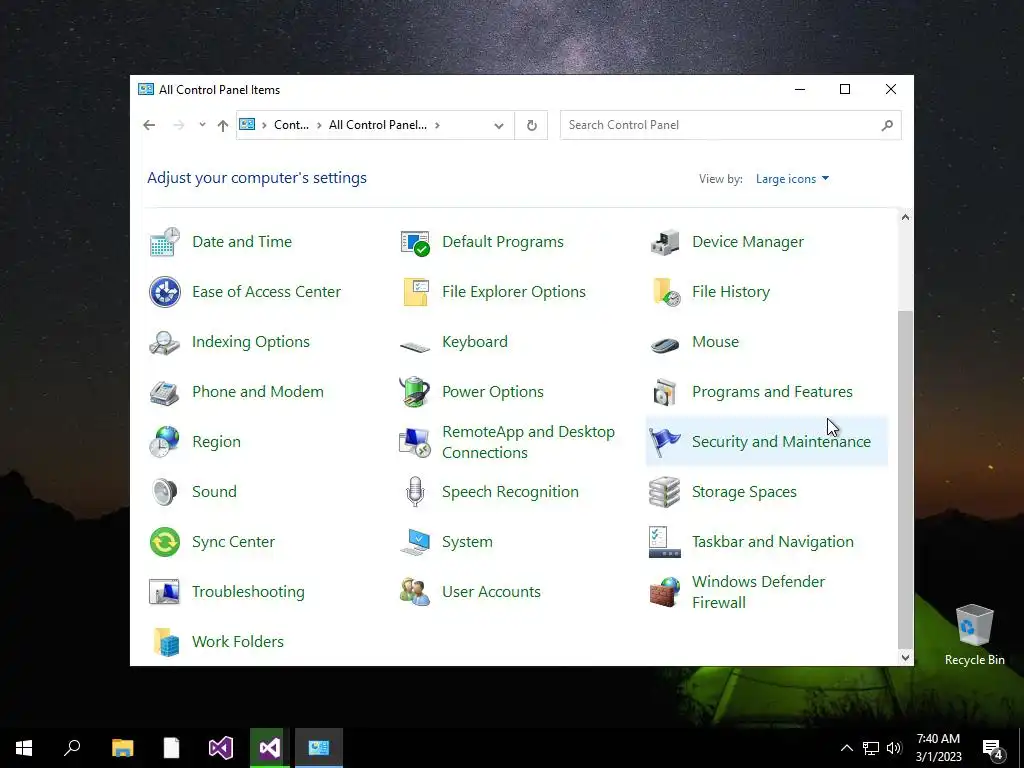1024x768 pixels.
Task: Expand the chevron before Cont... in address bar
Action: click(264, 125)
